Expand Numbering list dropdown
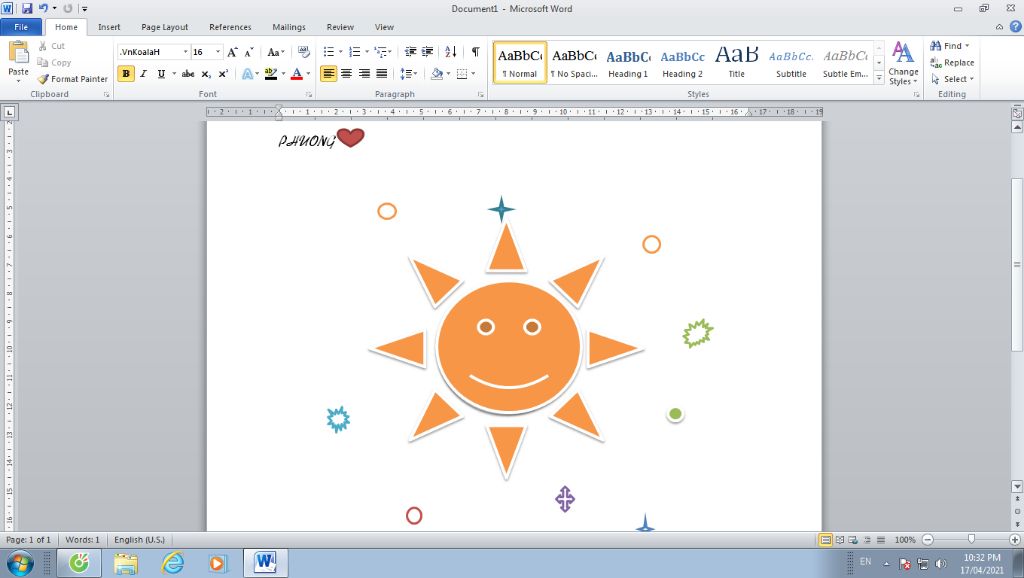Viewport: 1024px width, 578px height. click(366, 52)
